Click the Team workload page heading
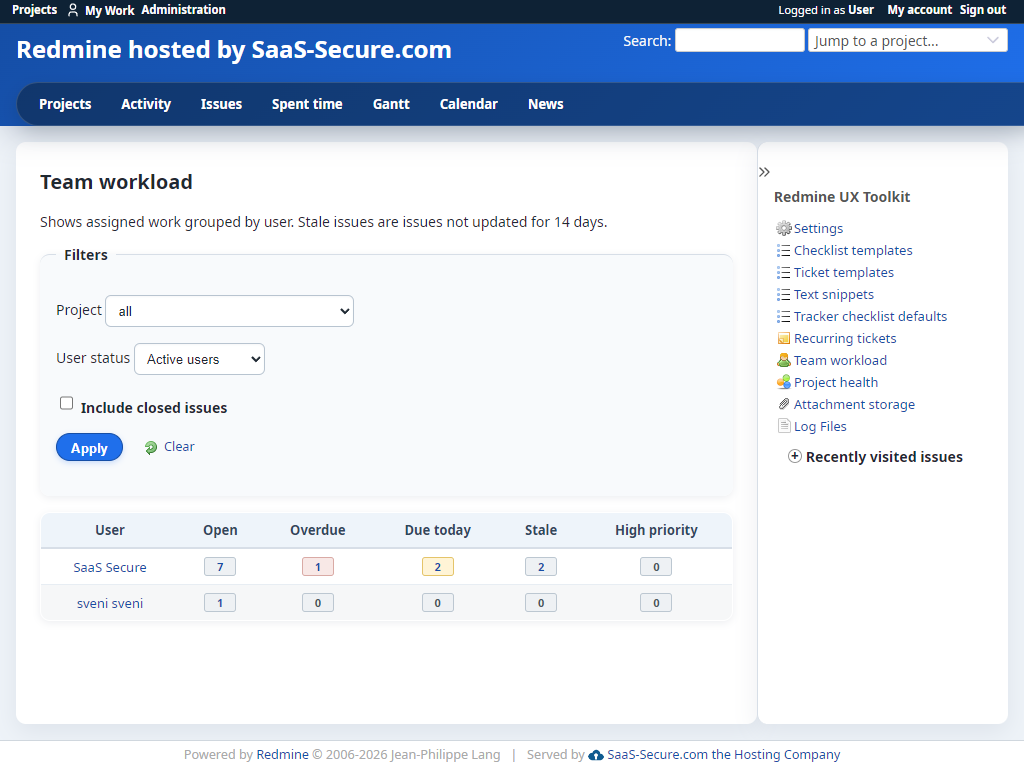The height and width of the screenshot is (768, 1024). [x=116, y=182]
